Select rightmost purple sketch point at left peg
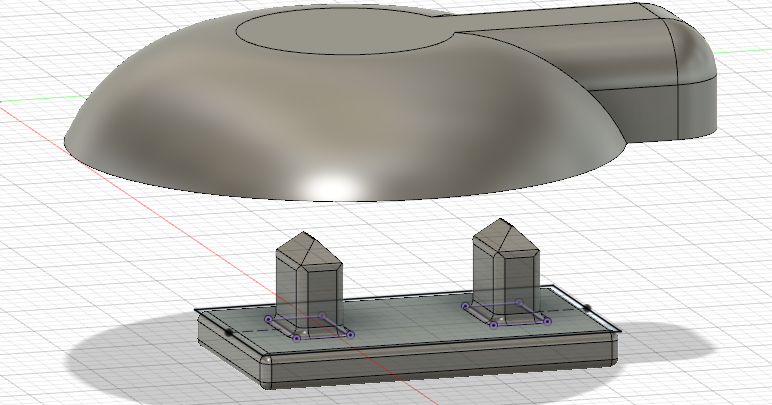 point(350,334)
